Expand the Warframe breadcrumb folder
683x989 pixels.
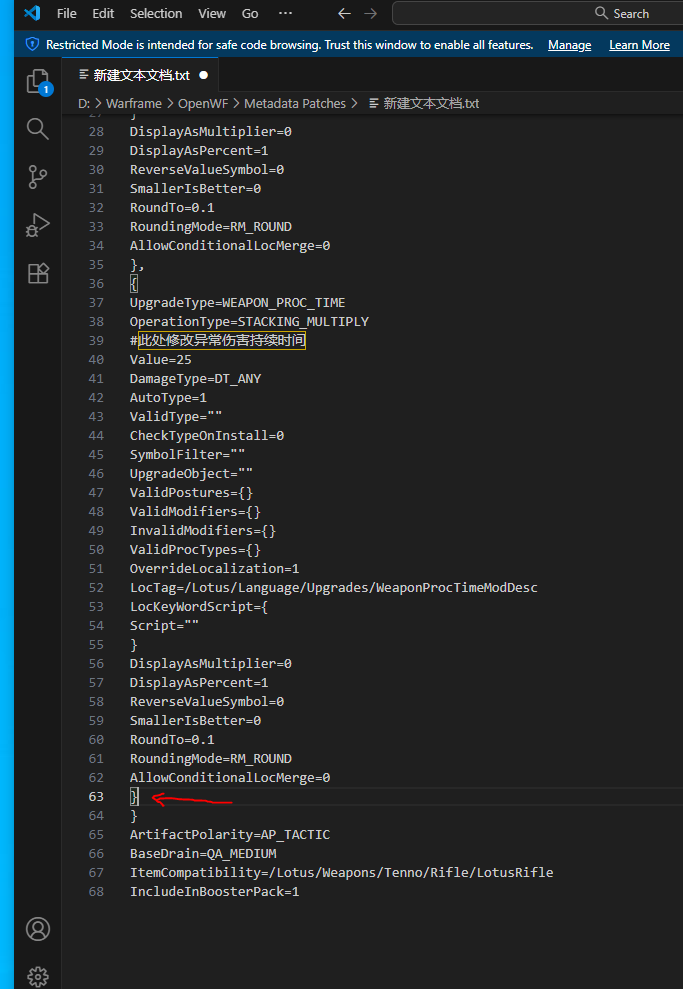134,103
